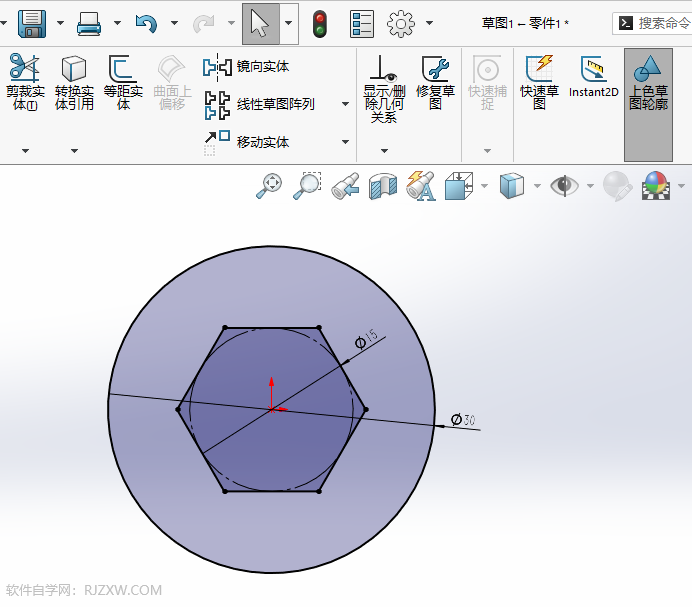
Task: Expand the dropdown under 转换实体引用
Action: pyautogui.click(x=74, y=151)
